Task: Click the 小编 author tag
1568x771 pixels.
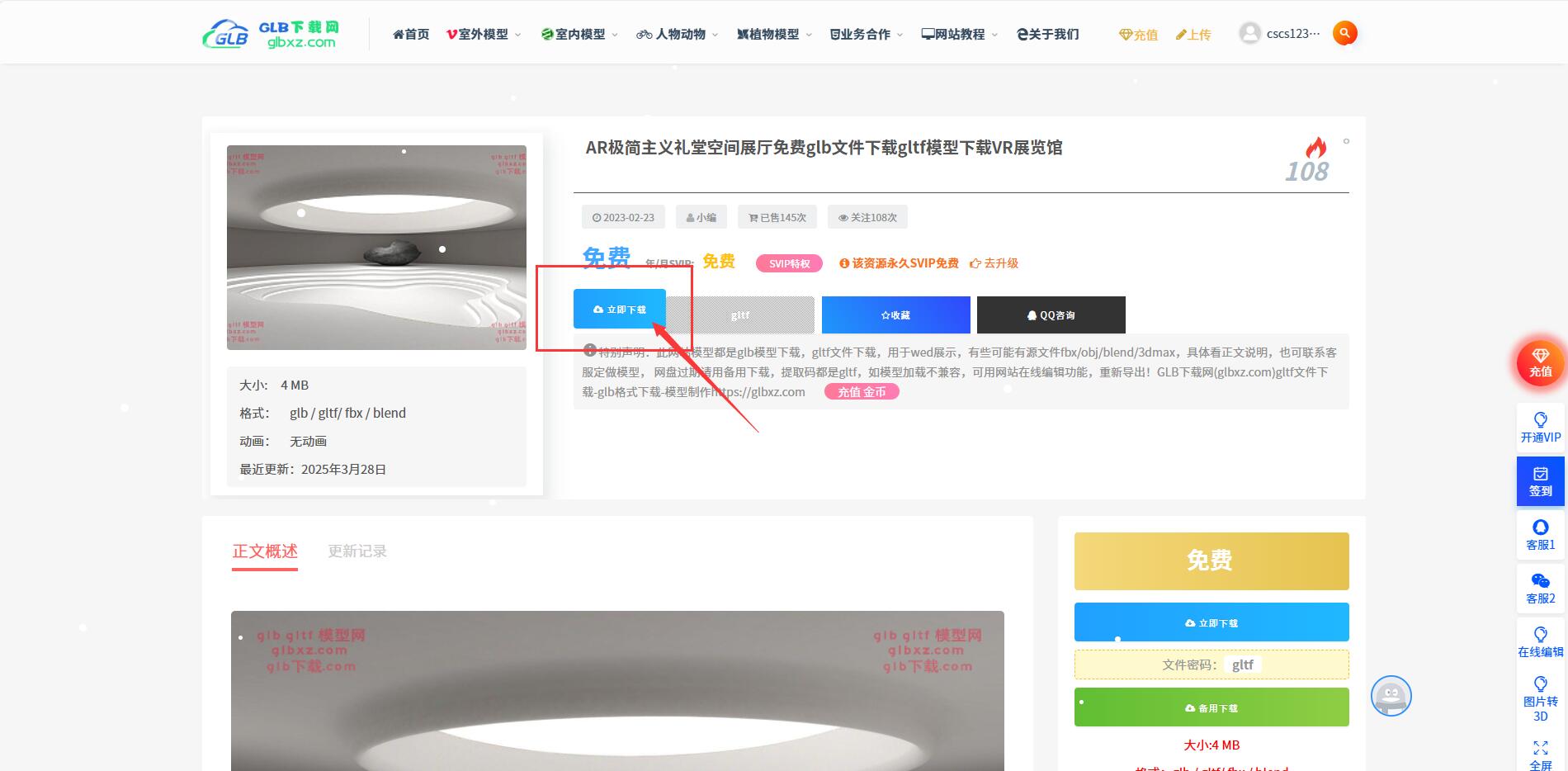Action: click(x=701, y=217)
